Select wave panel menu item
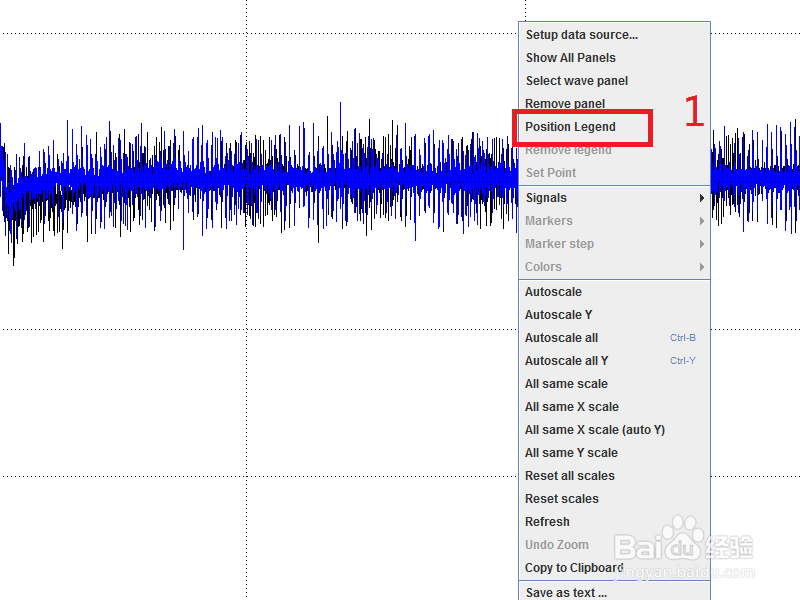The width and height of the screenshot is (800, 600). point(614,81)
